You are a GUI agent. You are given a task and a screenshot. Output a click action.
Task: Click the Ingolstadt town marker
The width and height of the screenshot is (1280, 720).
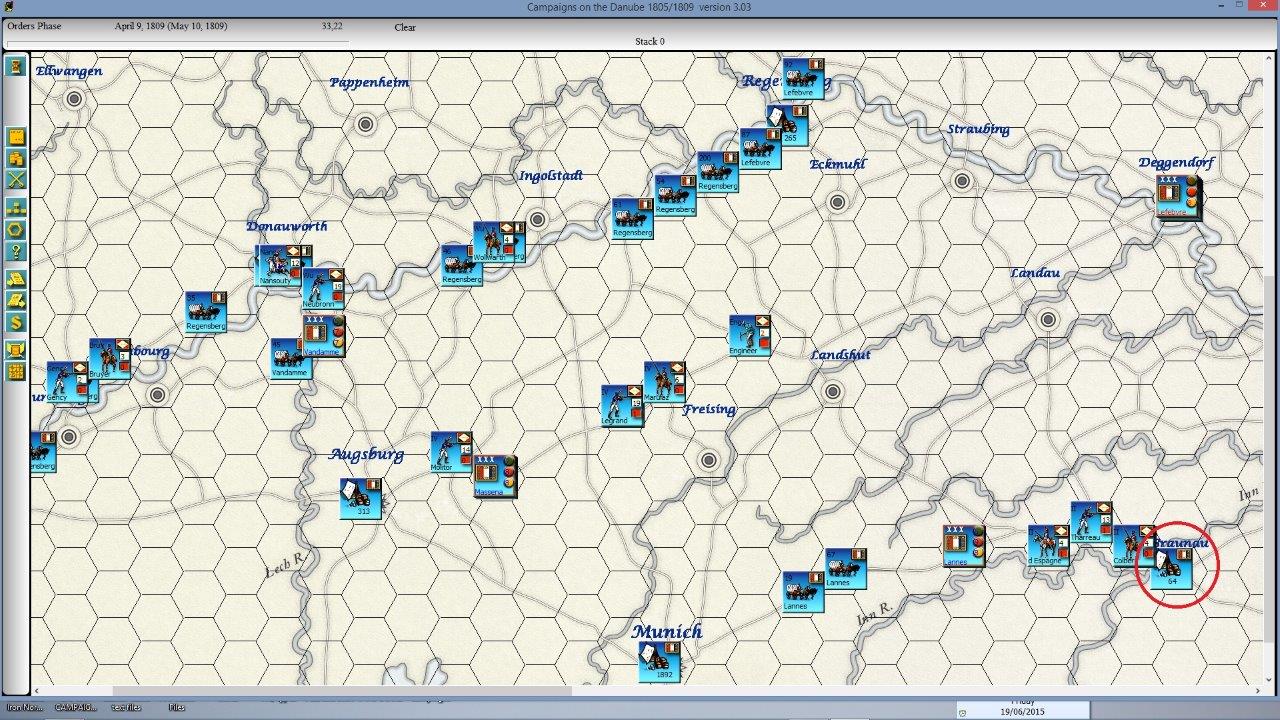[x=537, y=219]
